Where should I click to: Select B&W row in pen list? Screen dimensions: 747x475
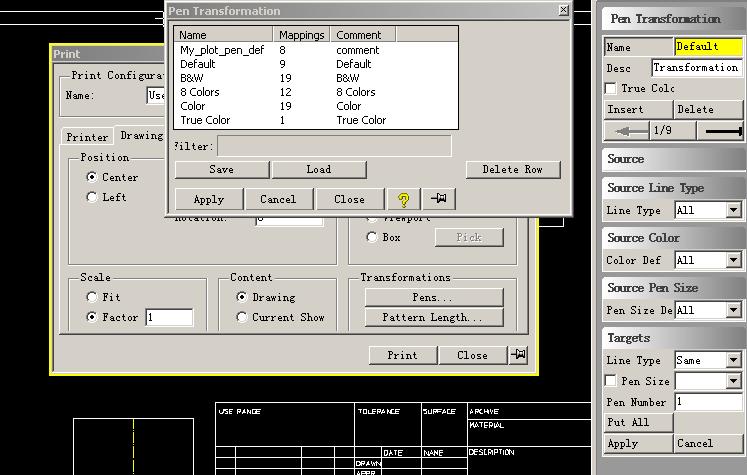coord(316,78)
